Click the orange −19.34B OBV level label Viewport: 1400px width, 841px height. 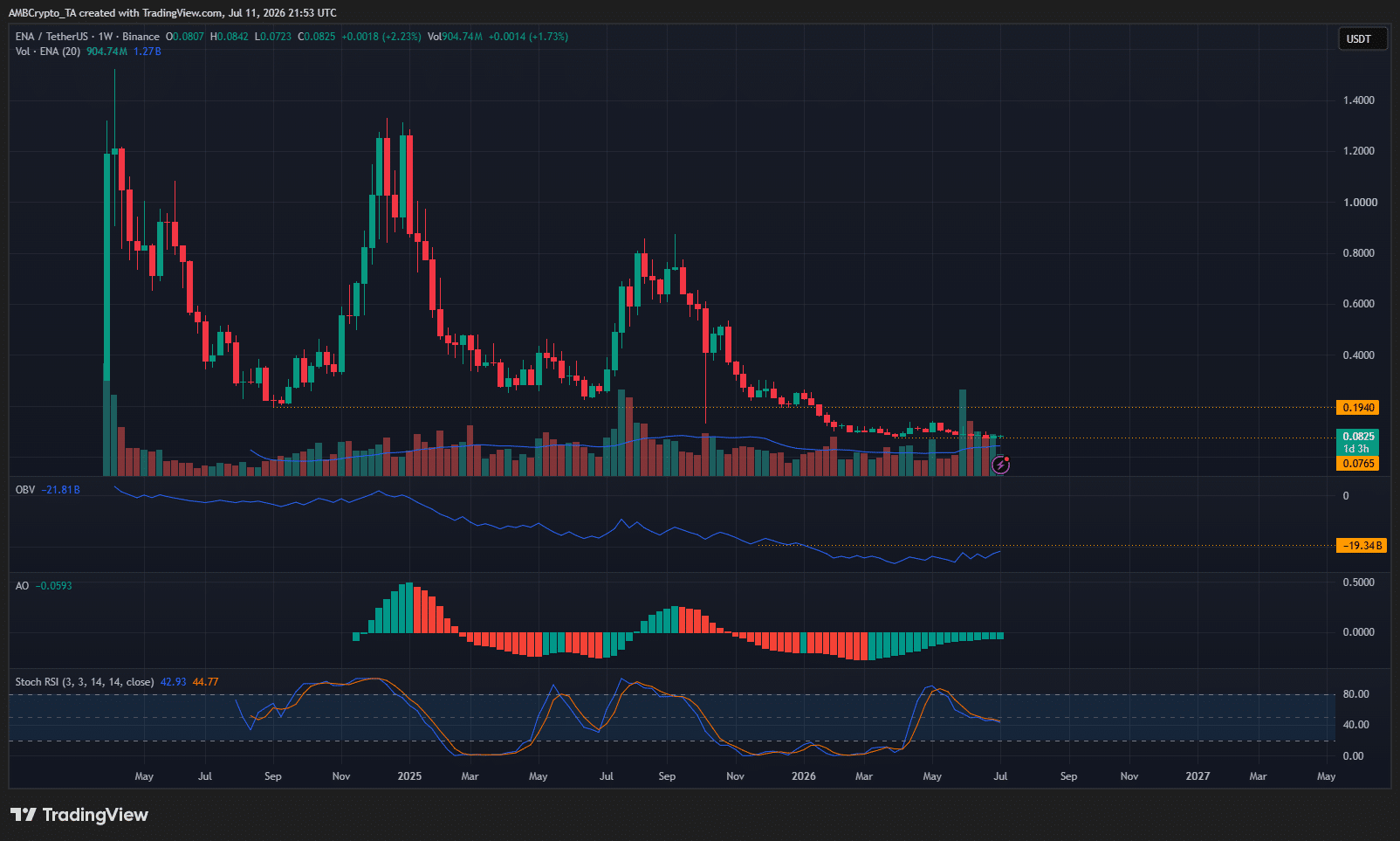click(1362, 546)
